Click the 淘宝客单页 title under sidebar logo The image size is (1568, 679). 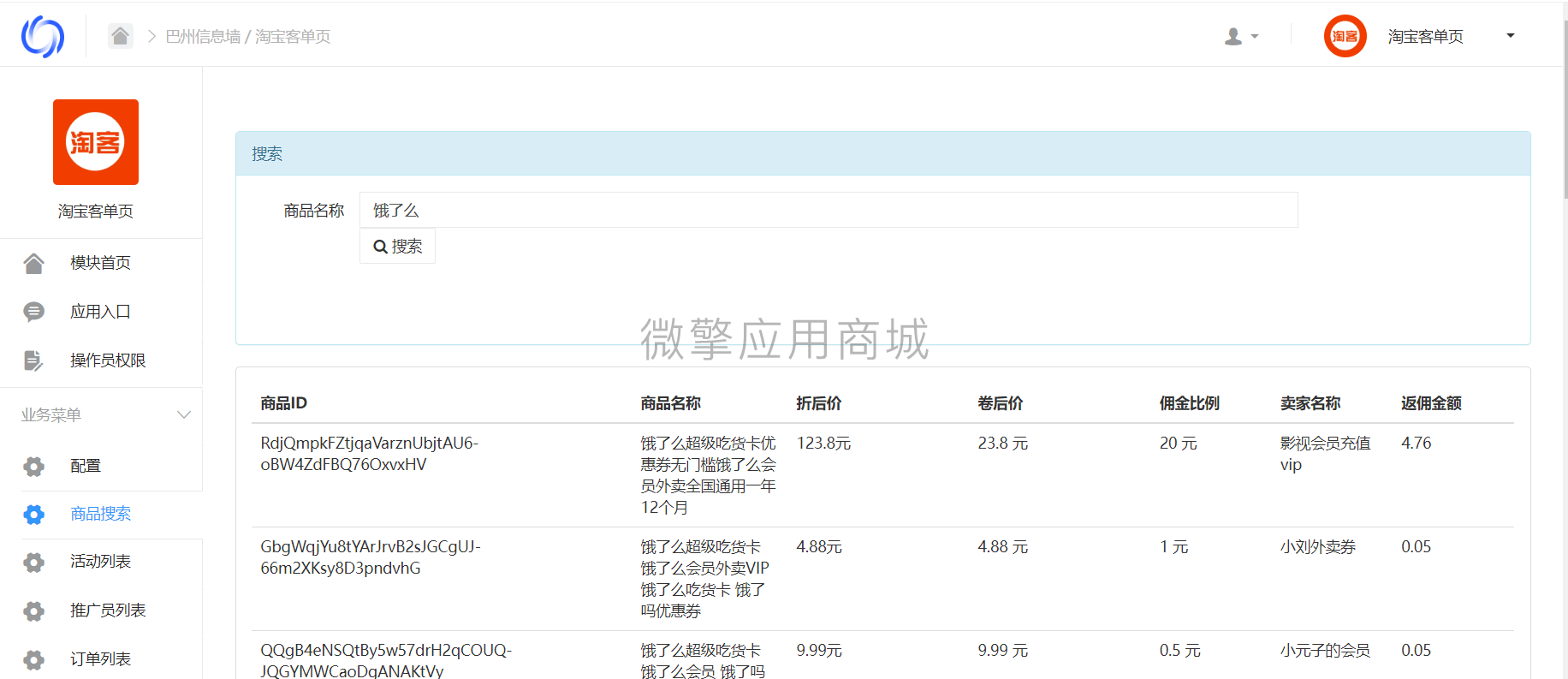(96, 211)
